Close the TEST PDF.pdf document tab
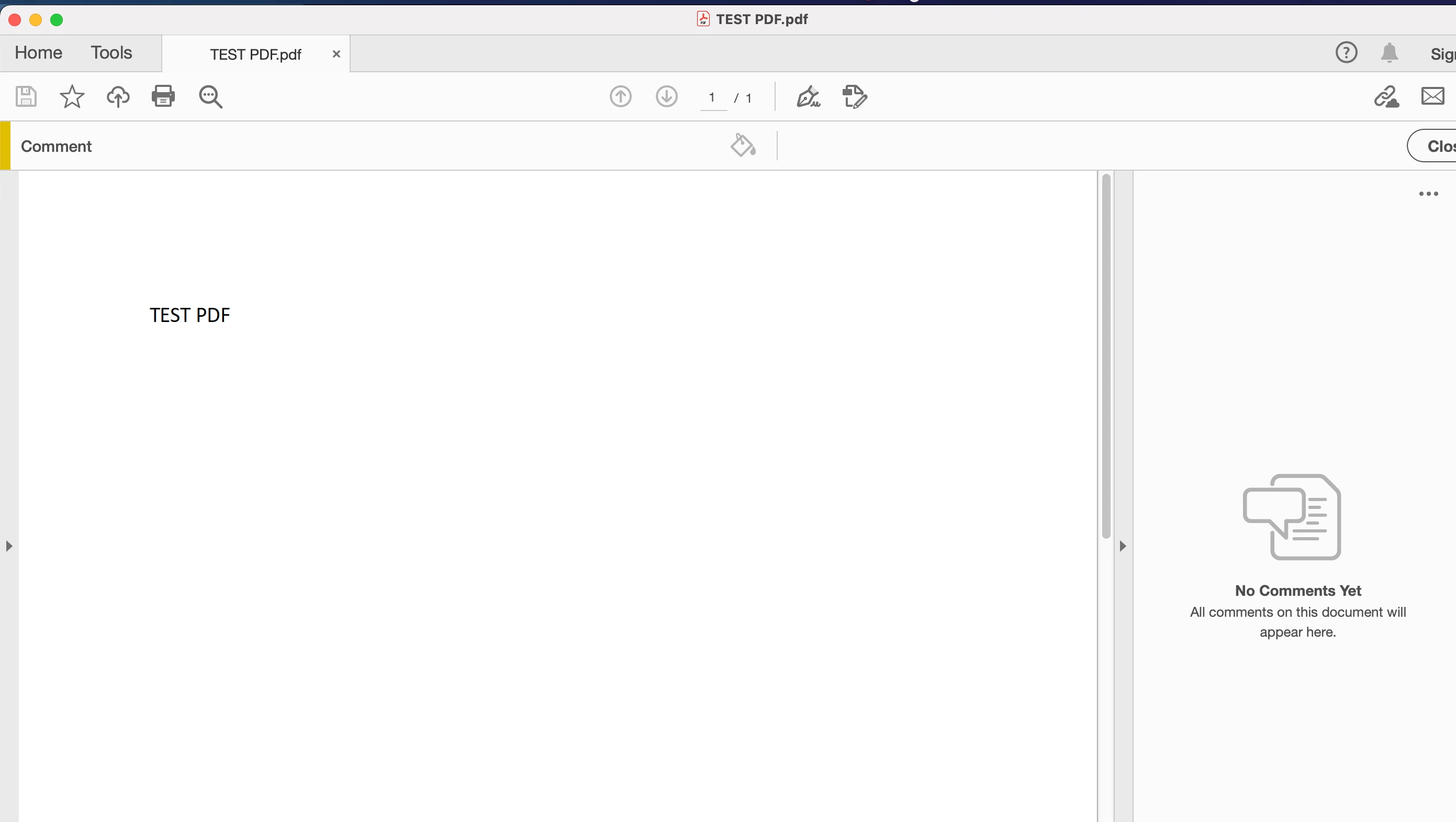Image resolution: width=1456 pixels, height=822 pixels. [337, 54]
